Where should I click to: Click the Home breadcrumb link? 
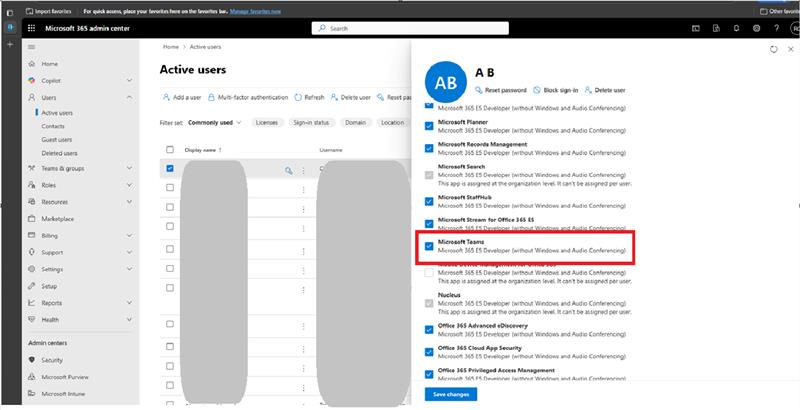pos(170,47)
